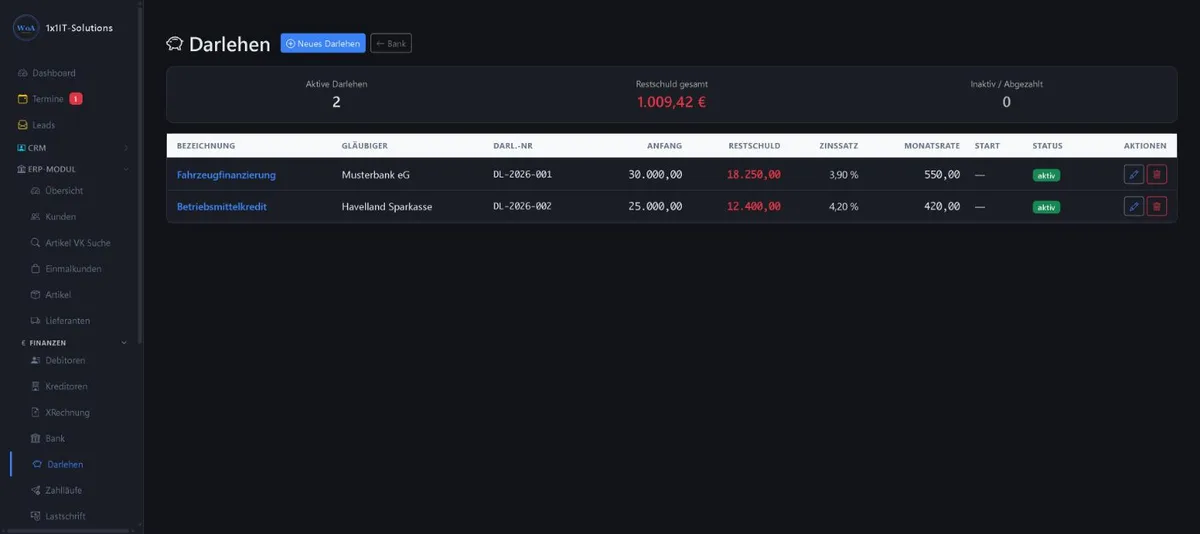Click the GLÄUBIGER column header
The height and width of the screenshot is (534, 1200).
[365, 146]
